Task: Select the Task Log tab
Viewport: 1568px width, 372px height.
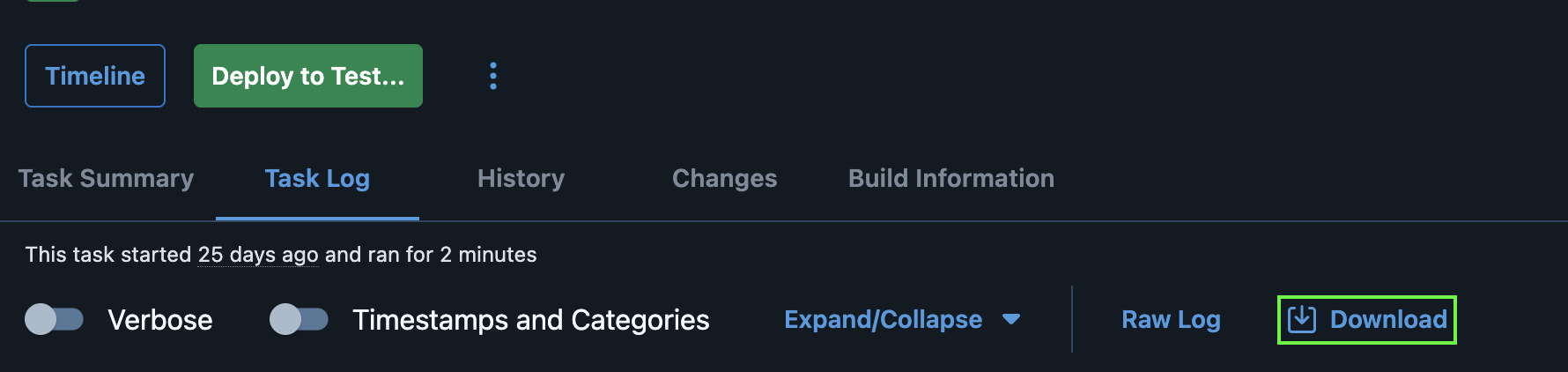Action: click(317, 179)
